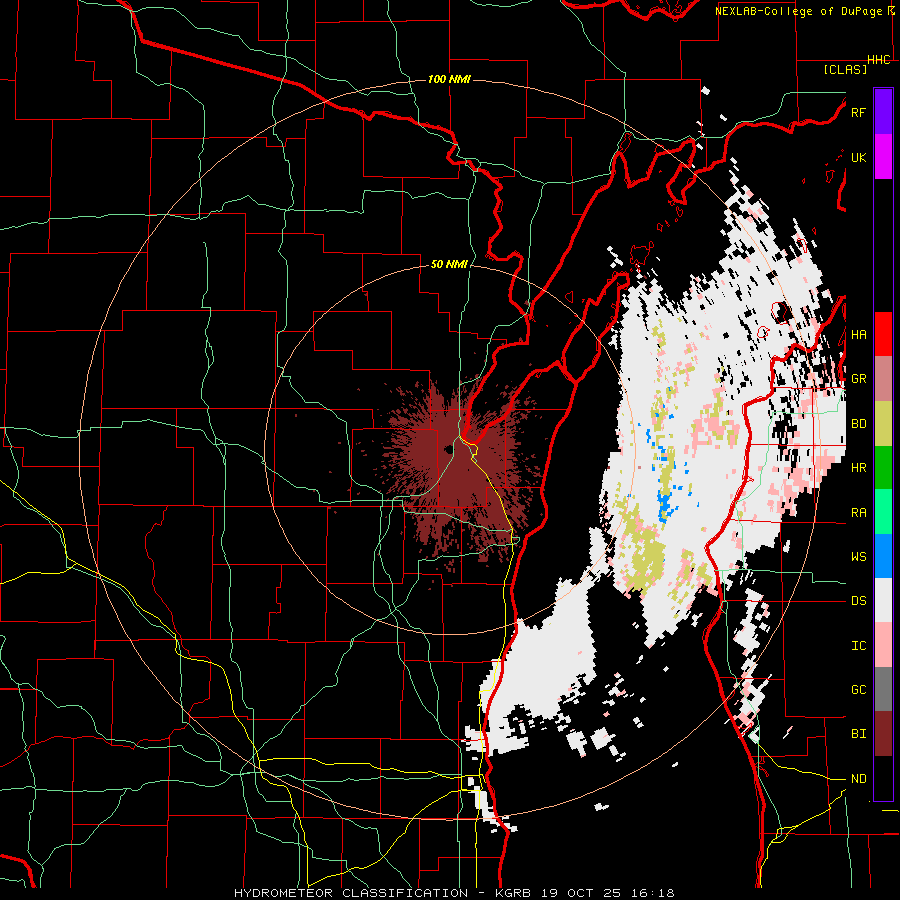
Task: Click the RF legend label
Action: [858, 112]
